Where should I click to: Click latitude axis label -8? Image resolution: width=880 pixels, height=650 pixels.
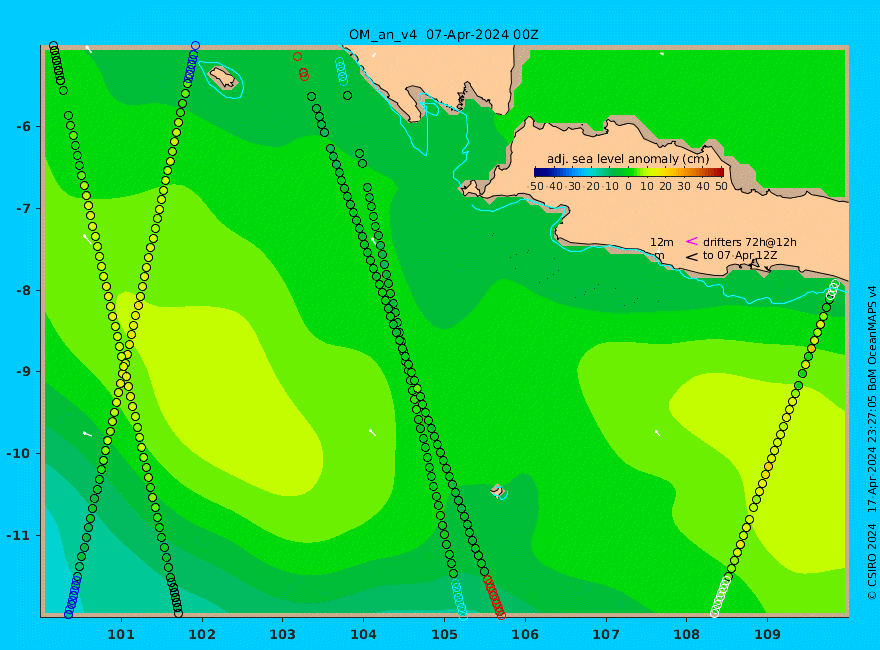coord(24,290)
